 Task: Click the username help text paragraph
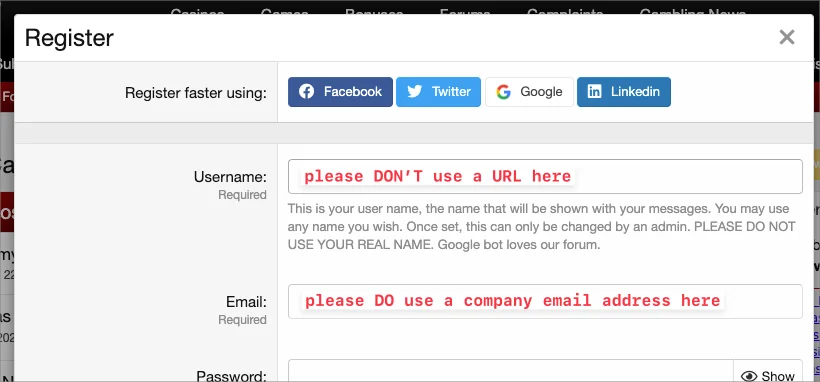click(541, 227)
